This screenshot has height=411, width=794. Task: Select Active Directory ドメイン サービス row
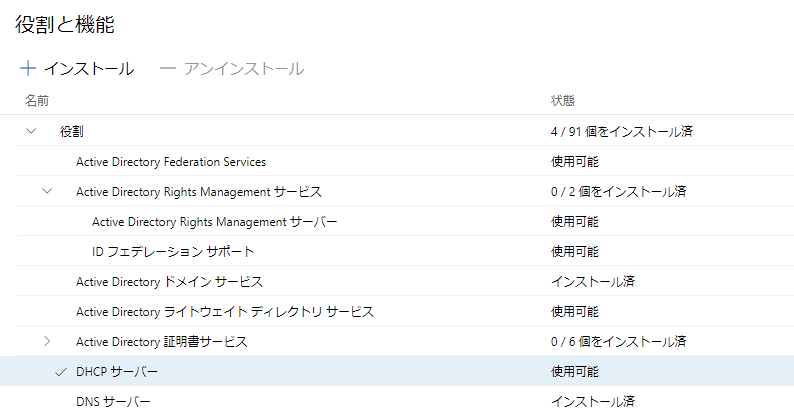405,281
